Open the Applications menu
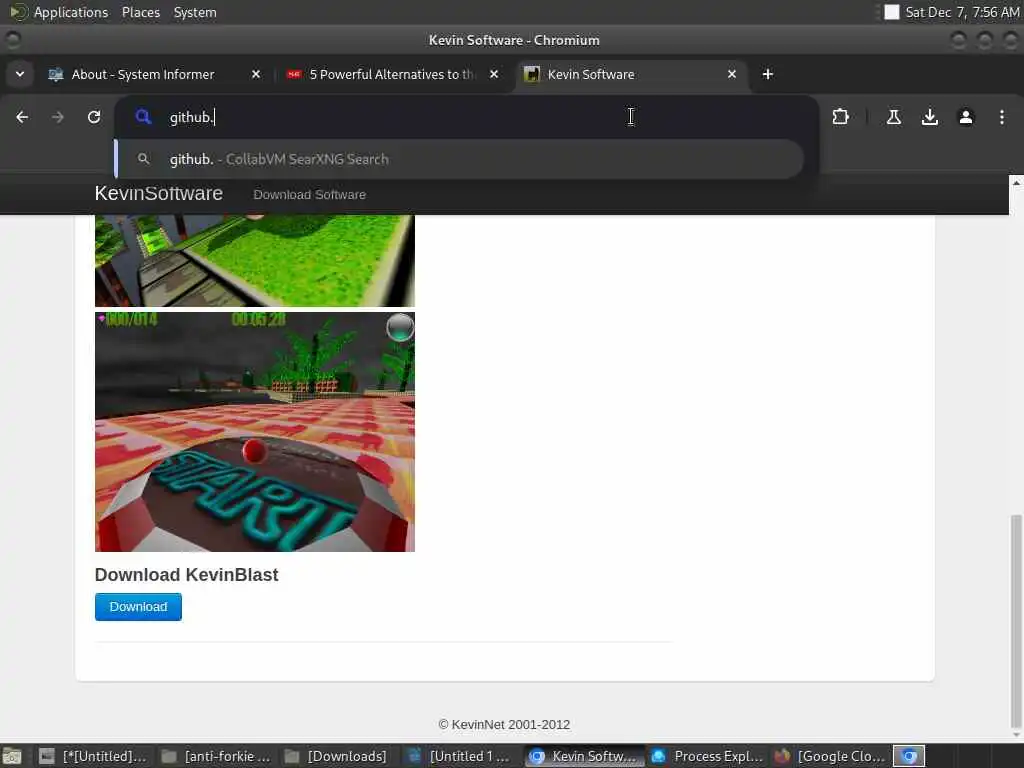Viewport: 1024px width, 768px height. pos(71,12)
